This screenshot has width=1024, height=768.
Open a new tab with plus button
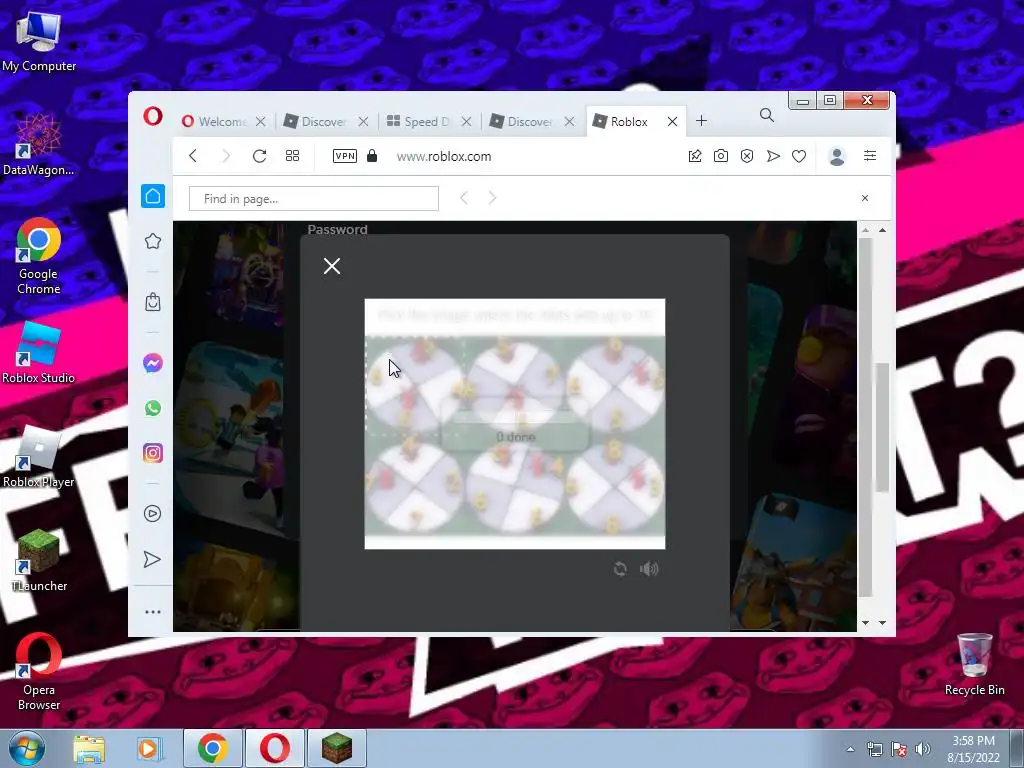(x=701, y=121)
